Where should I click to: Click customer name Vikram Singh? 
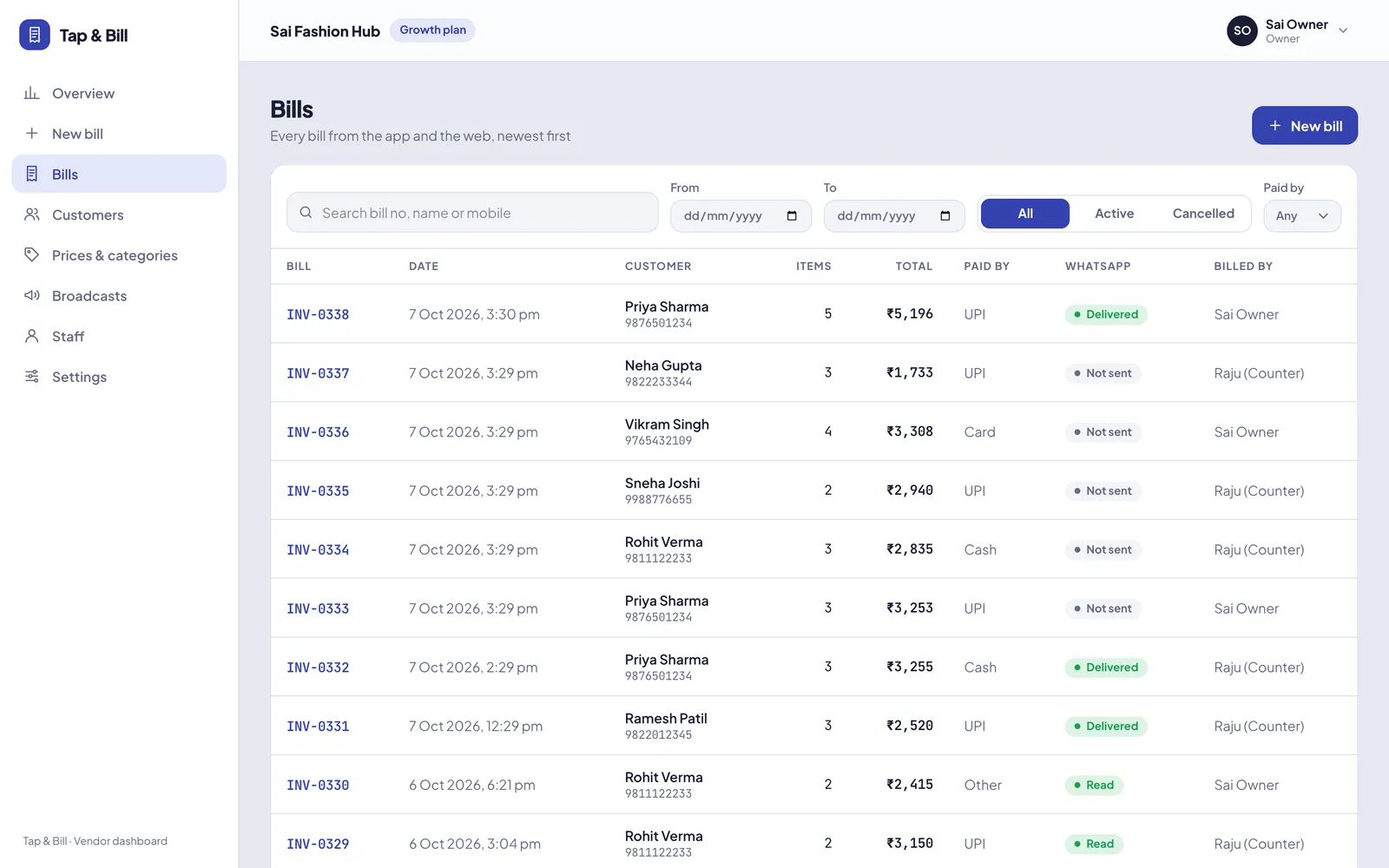[667, 424]
